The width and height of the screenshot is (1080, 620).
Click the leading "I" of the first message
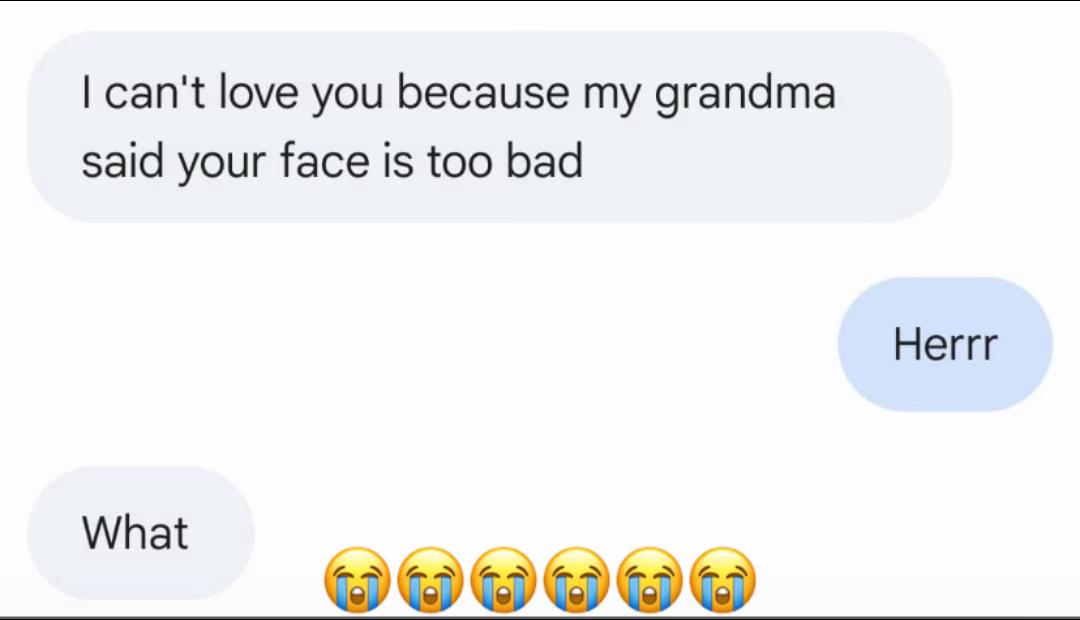click(x=89, y=93)
